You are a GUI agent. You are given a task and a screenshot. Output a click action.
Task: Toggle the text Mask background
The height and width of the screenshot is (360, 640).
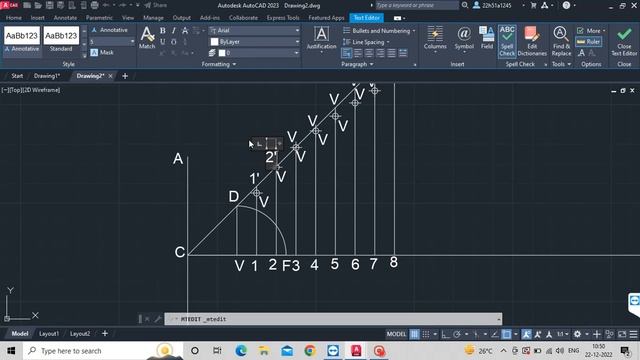click(x=102, y=52)
